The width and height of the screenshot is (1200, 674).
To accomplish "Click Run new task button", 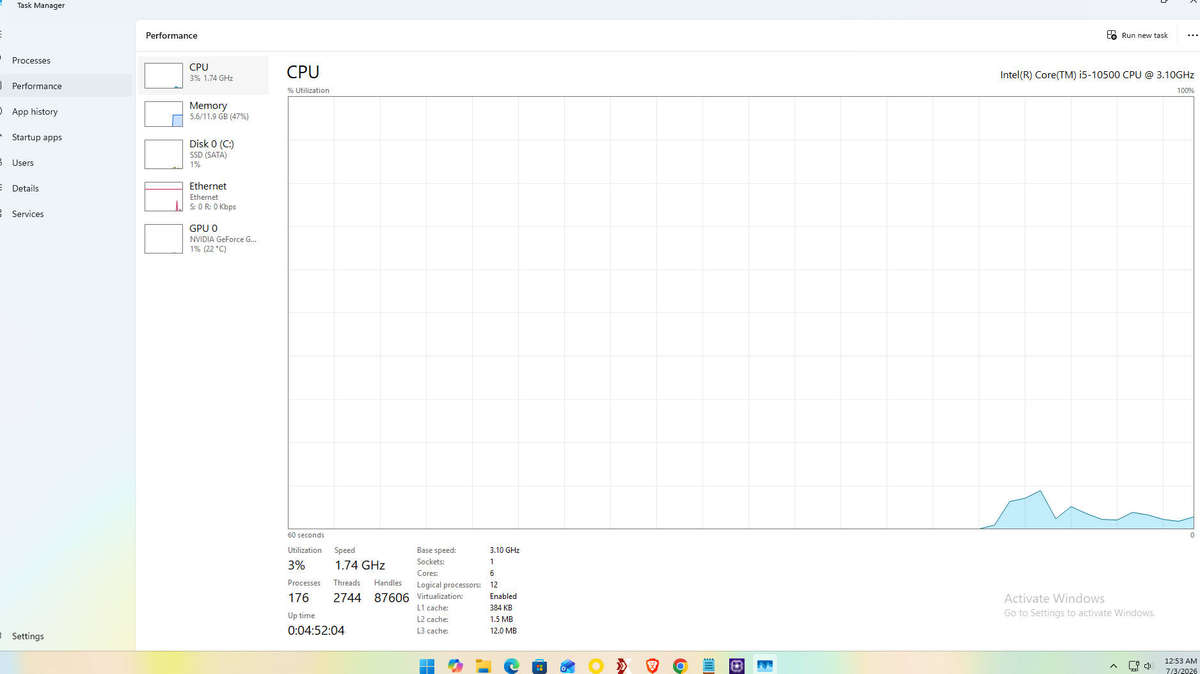I will pyautogui.click(x=1137, y=35).
